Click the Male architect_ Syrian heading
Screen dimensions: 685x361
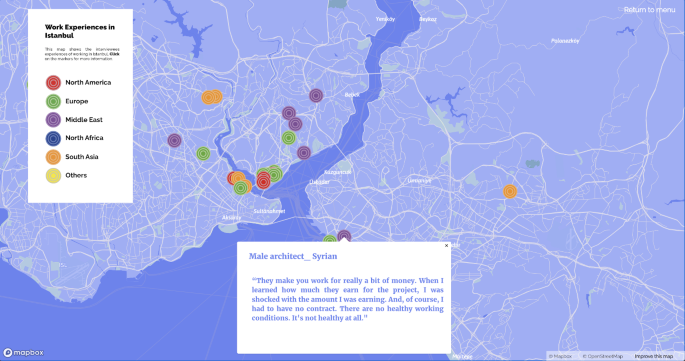[x=293, y=256]
